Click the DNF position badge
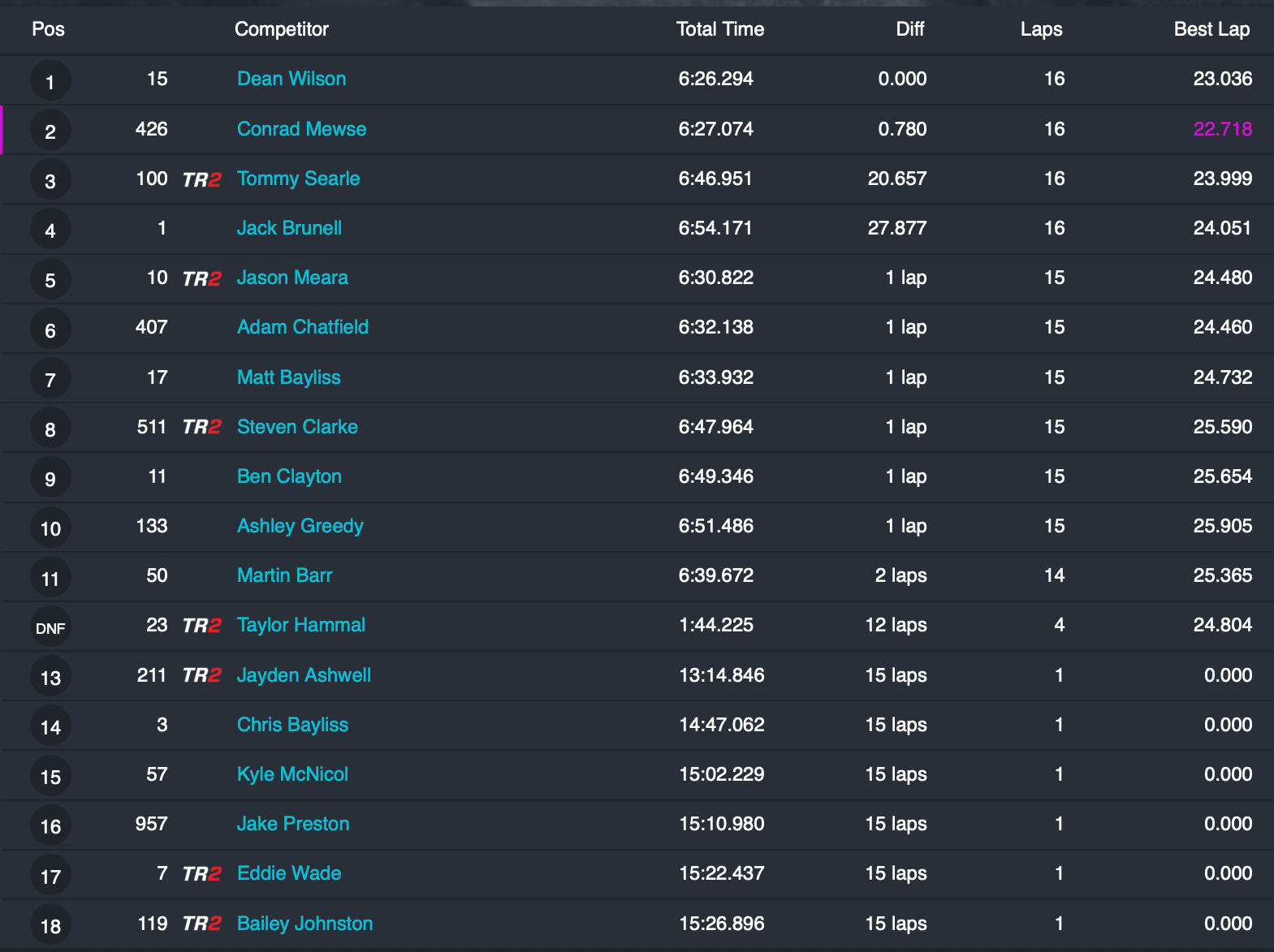The image size is (1274, 952). point(50,627)
